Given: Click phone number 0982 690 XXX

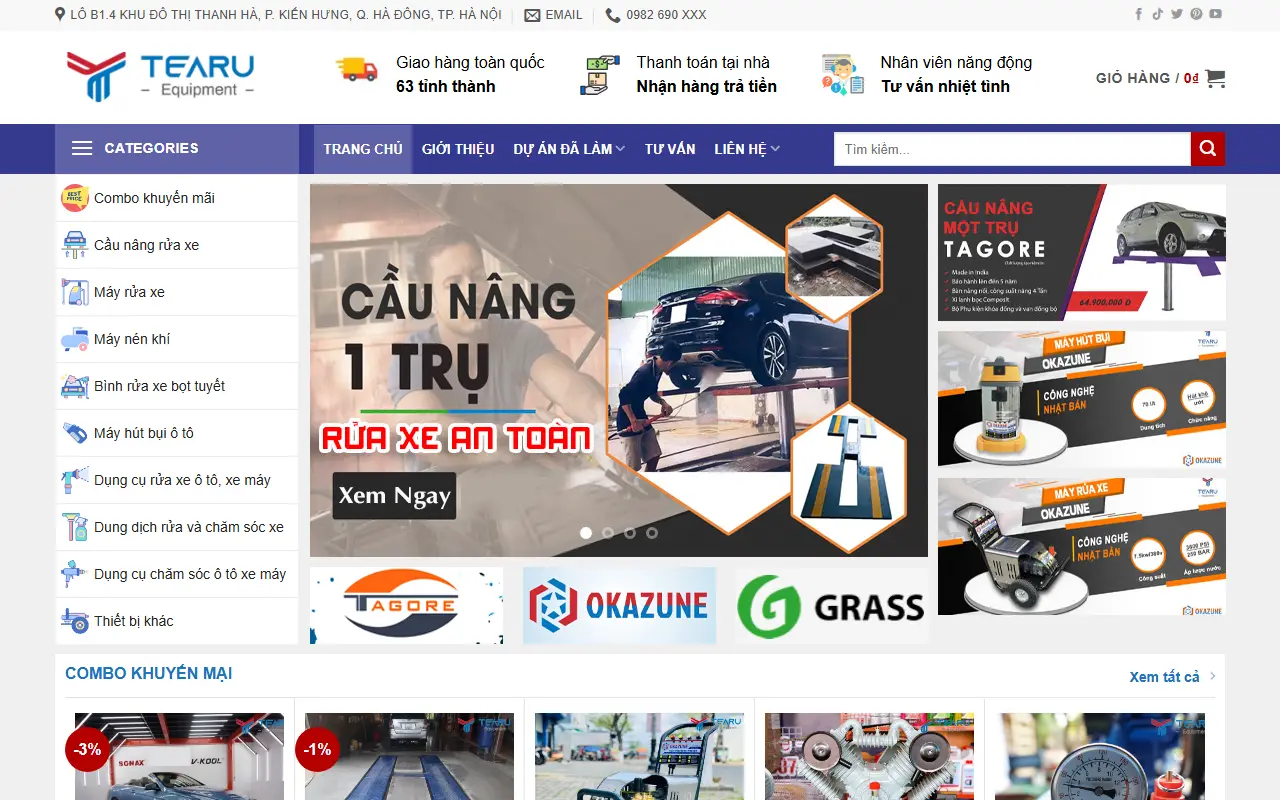Looking at the screenshot, I should (x=666, y=15).
